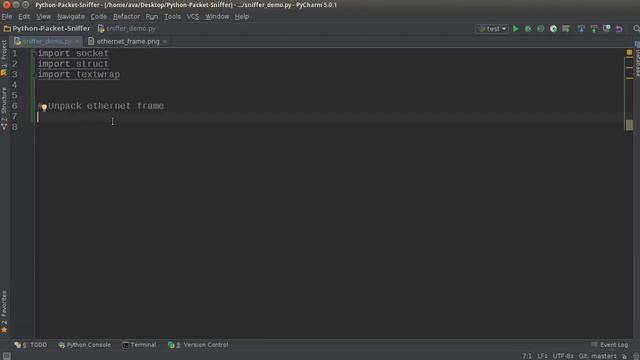
Task: Click the window close button
Action: [x=6, y=5]
